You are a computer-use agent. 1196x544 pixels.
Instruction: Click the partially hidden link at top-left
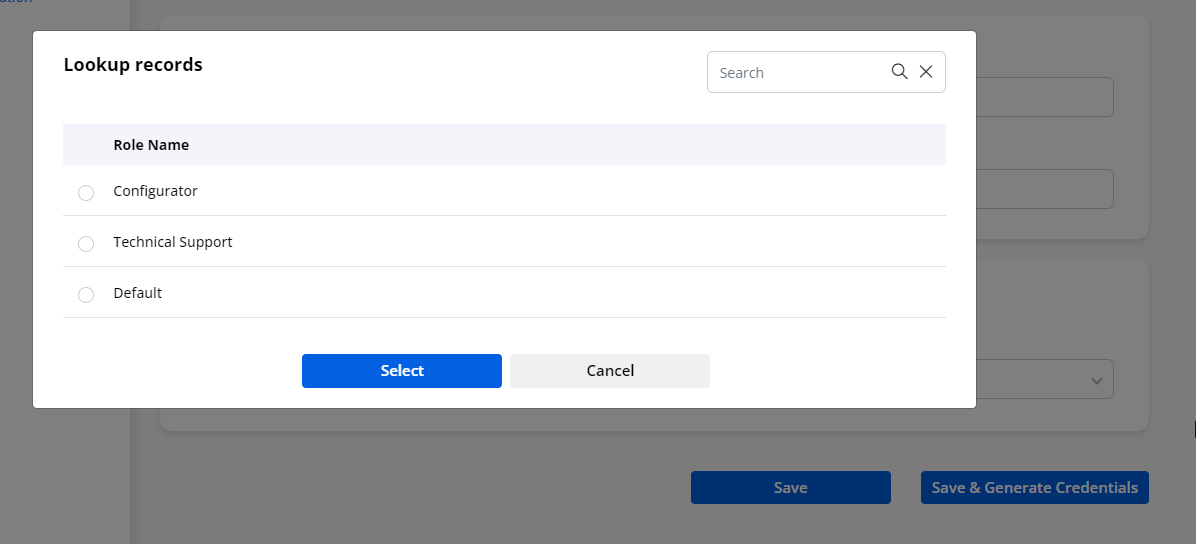tap(16, 3)
